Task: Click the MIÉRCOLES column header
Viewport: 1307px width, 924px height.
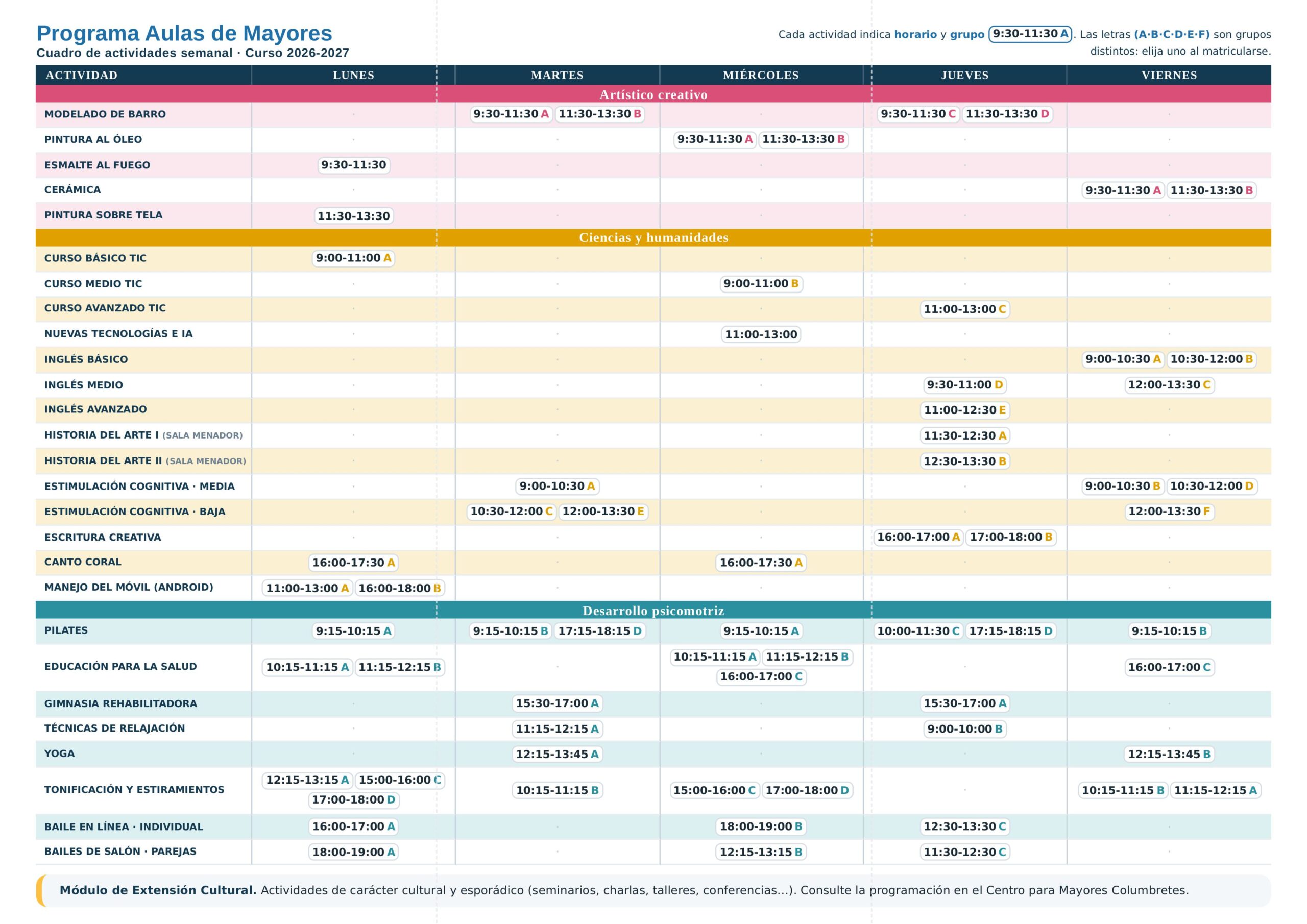Action: click(x=761, y=75)
